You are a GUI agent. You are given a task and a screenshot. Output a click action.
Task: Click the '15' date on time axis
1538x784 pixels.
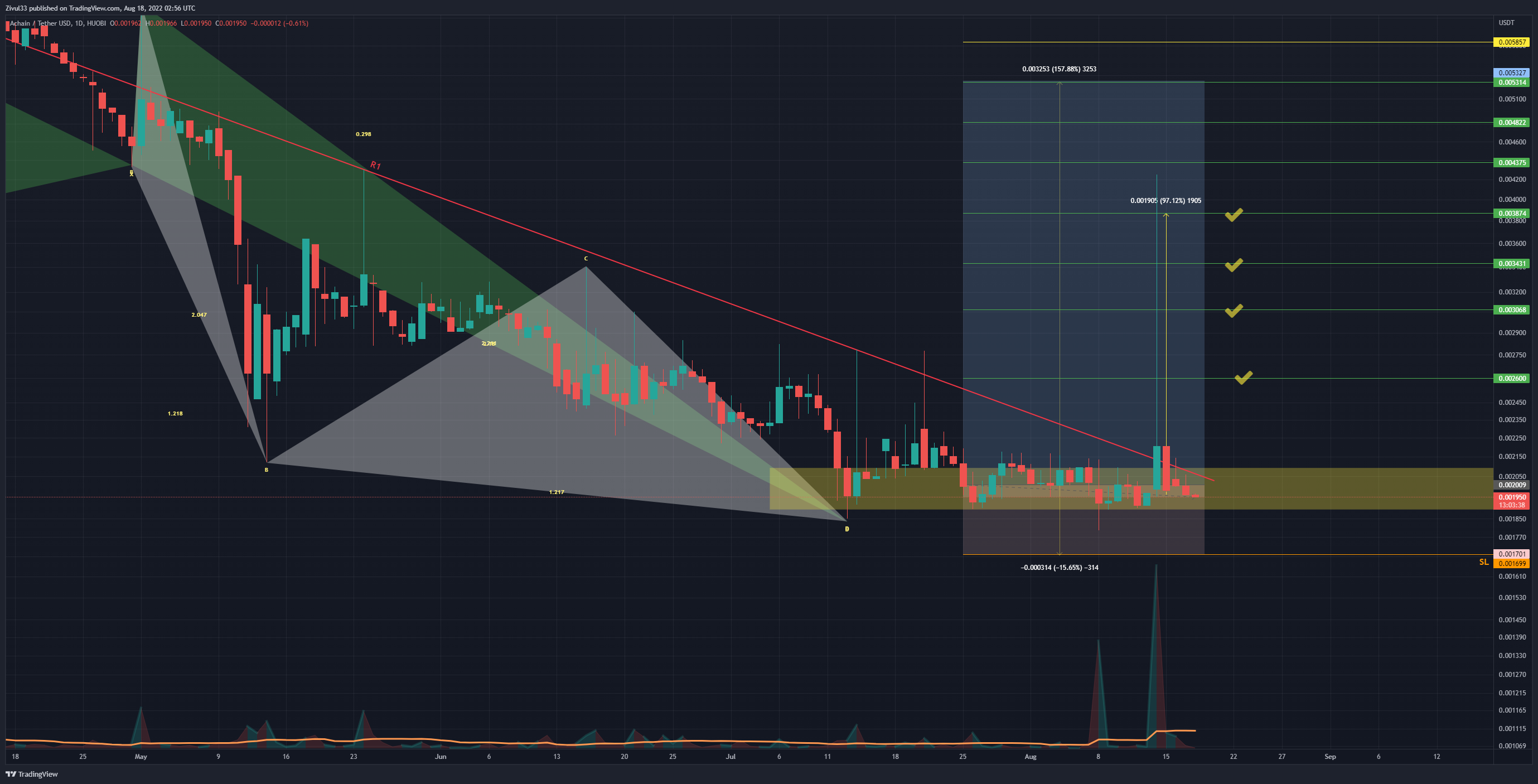click(x=1165, y=757)
